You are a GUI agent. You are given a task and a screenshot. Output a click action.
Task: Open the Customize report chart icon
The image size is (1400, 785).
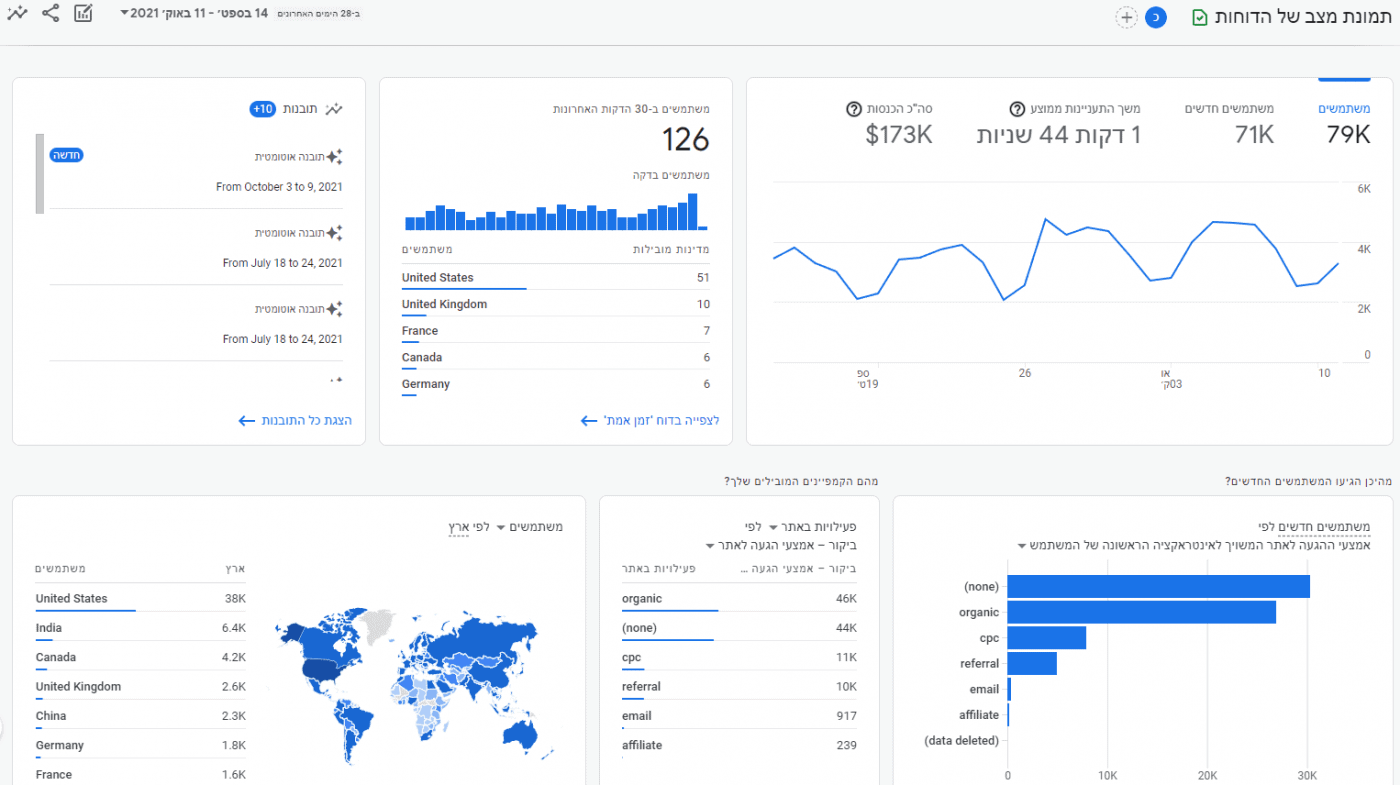pos(84,14)
